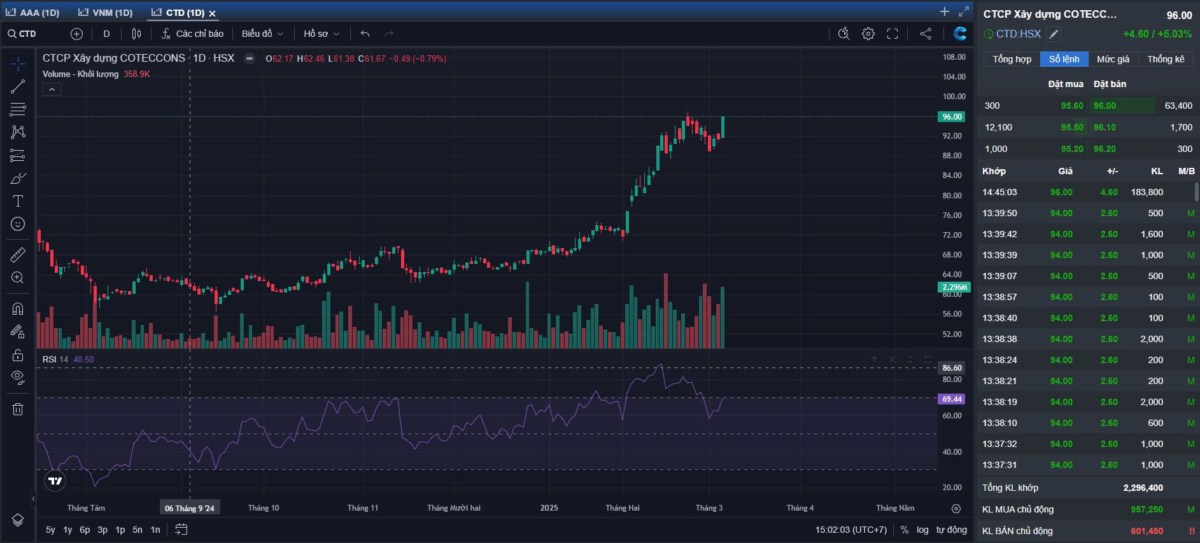
Task: Choose the pattern drawing tool
Action: click(x=18, y=131)
